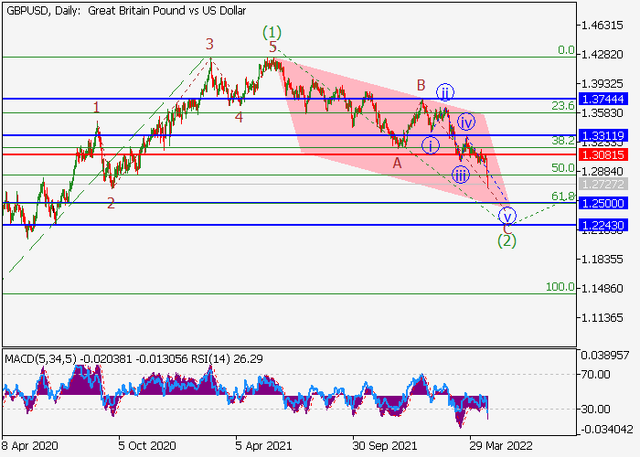Image resolution: width=640 pixels, height=457 pixels.
Task: Click the green (2) wave label
Action: [507, 240]
